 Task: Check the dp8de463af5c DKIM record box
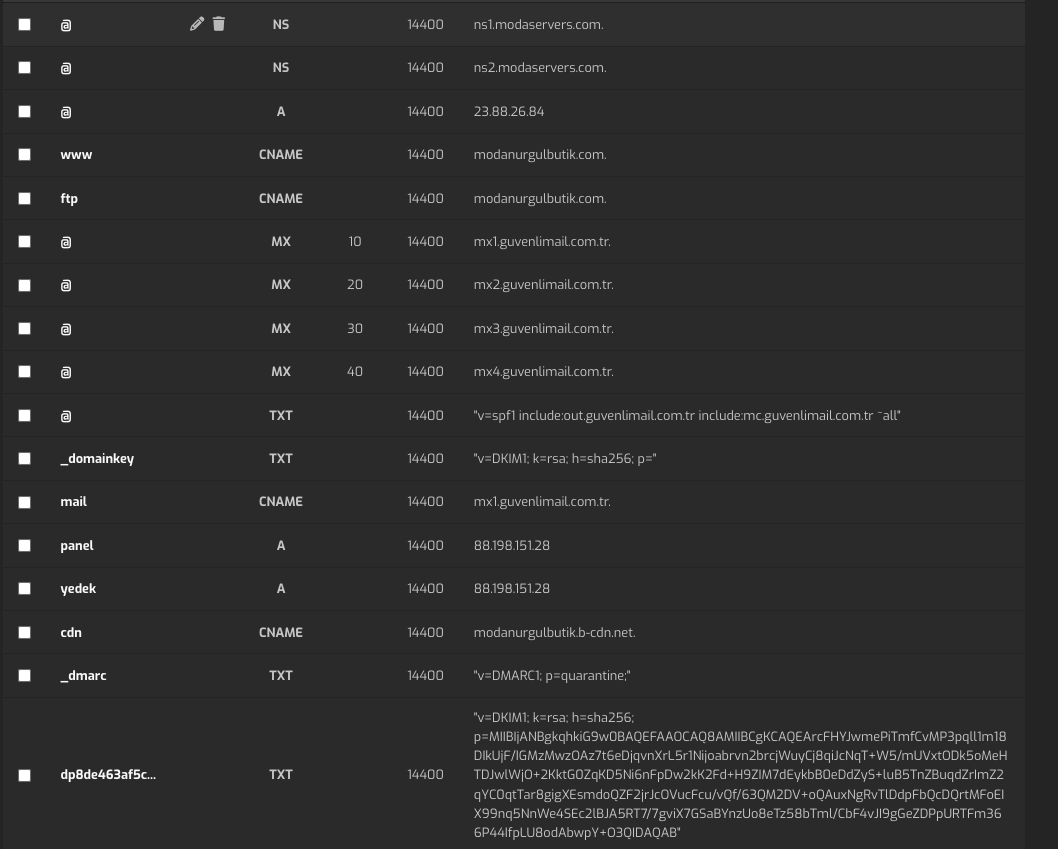[24, 775]
